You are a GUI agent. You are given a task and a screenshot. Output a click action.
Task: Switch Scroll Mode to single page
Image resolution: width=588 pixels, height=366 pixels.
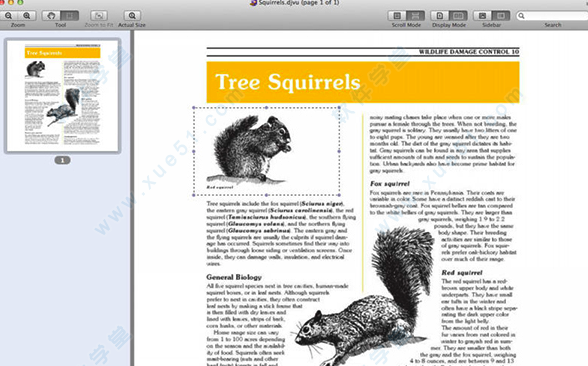coord(397,15)
